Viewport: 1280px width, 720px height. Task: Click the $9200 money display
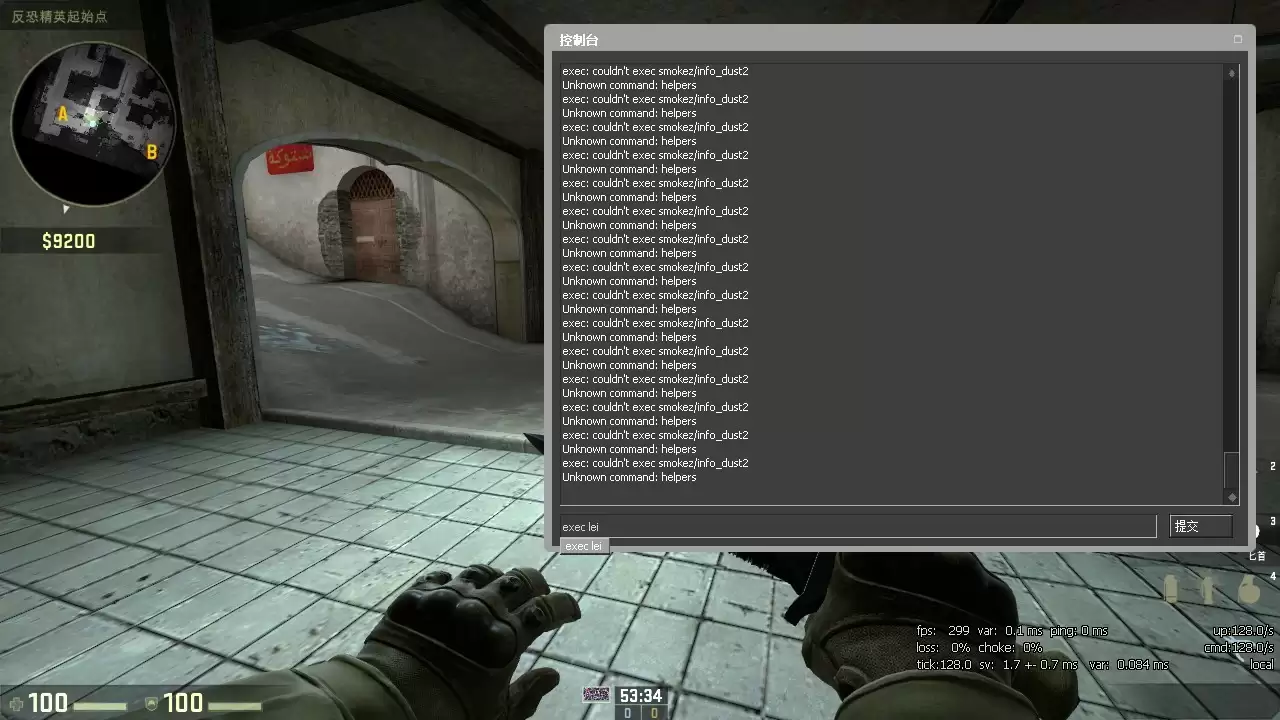click(x=69, y=241)
